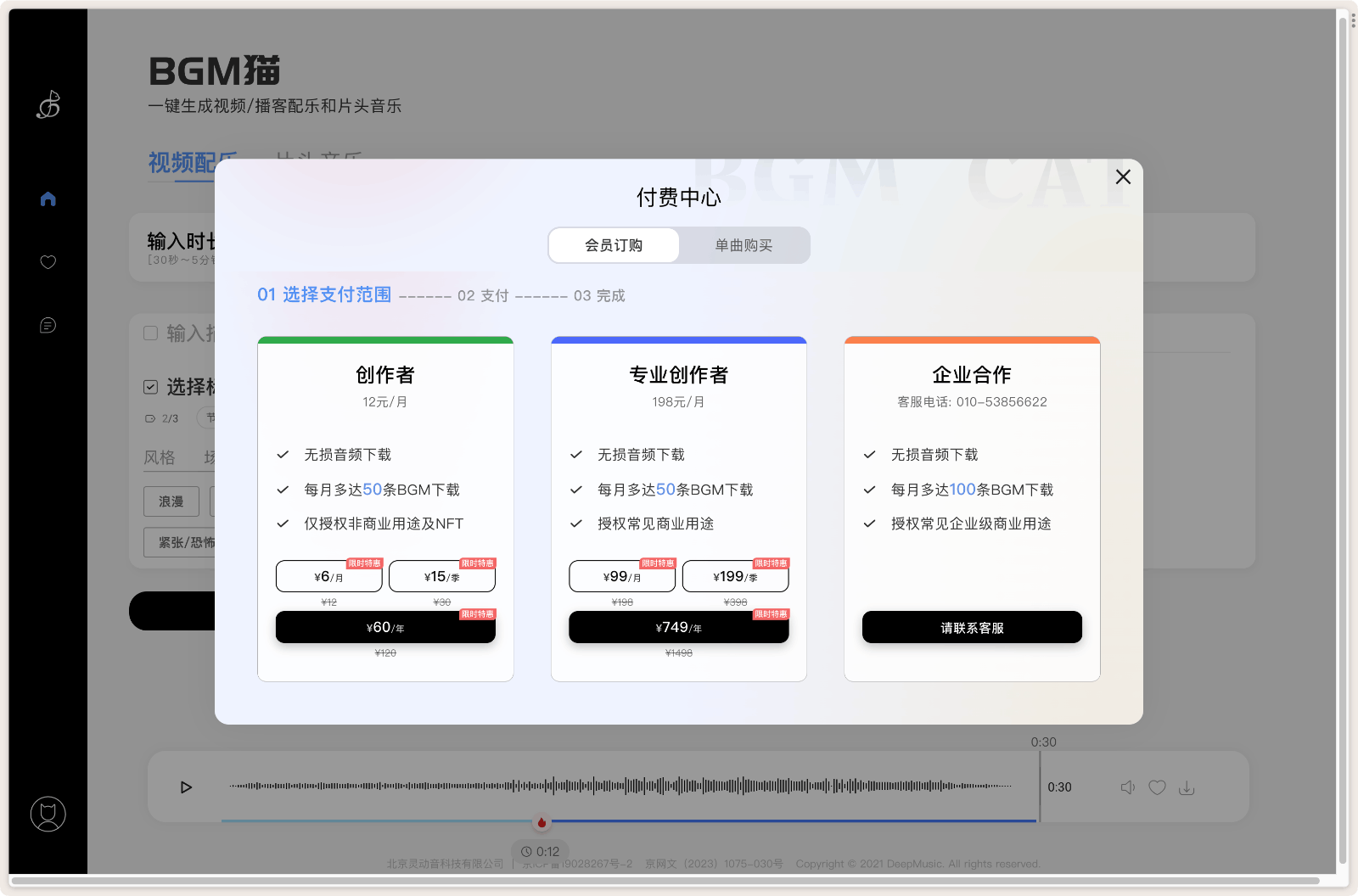This screenshot has width=1358, height=896.
Task: Open the home icon in sidebar
Action: click(48, 199)
